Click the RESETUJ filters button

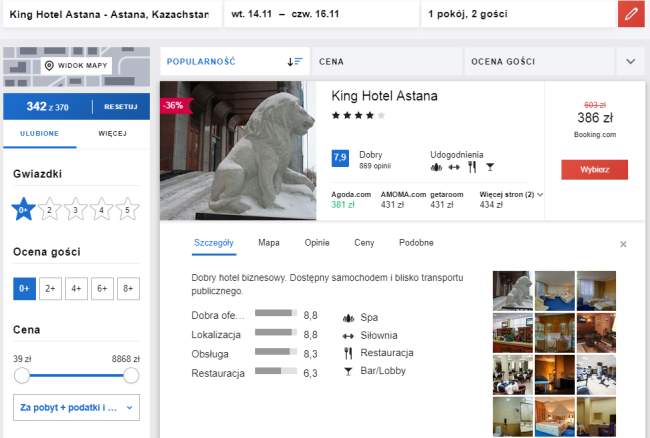point(121,107)
